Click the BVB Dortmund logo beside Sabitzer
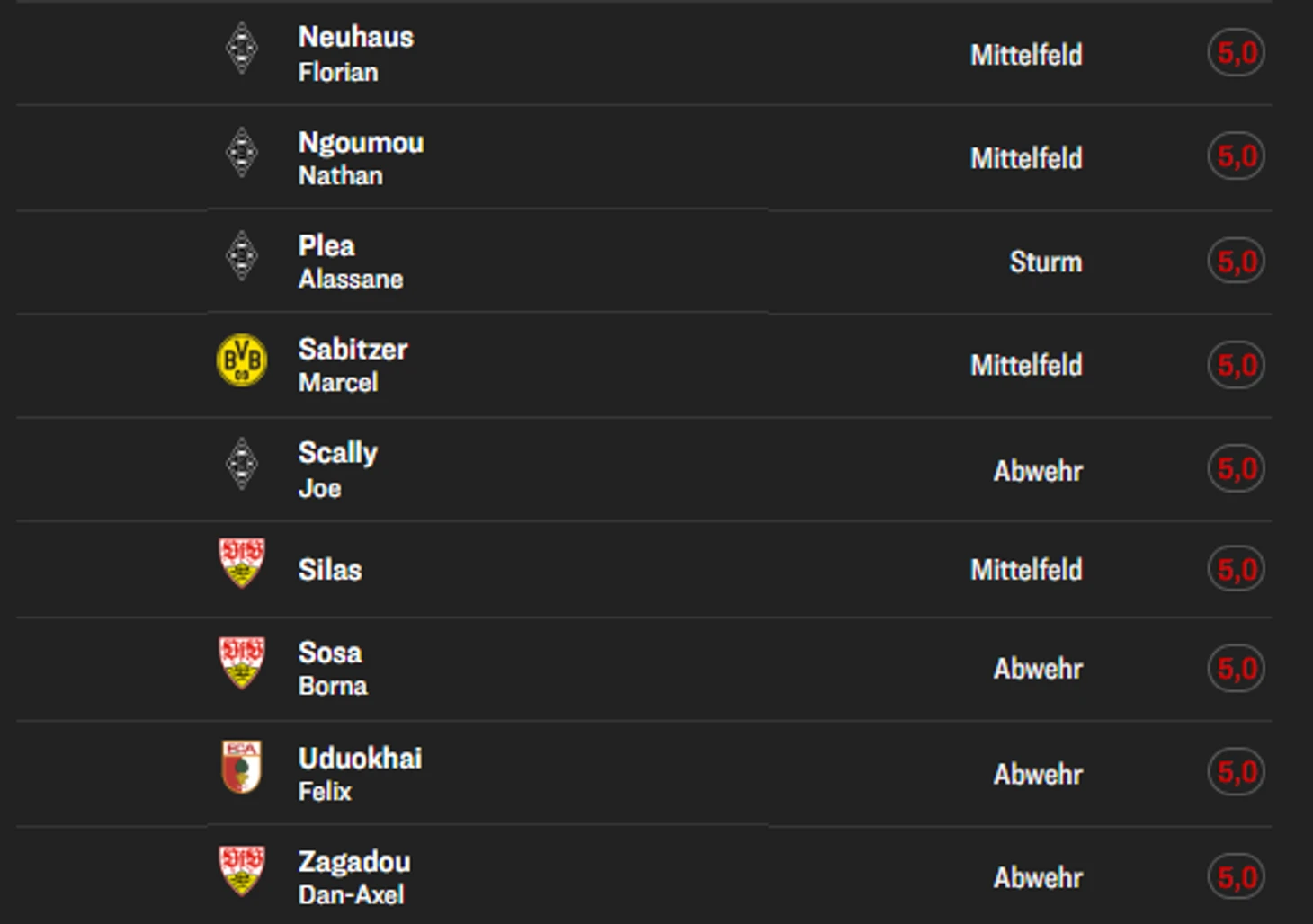 coord(241,360)
